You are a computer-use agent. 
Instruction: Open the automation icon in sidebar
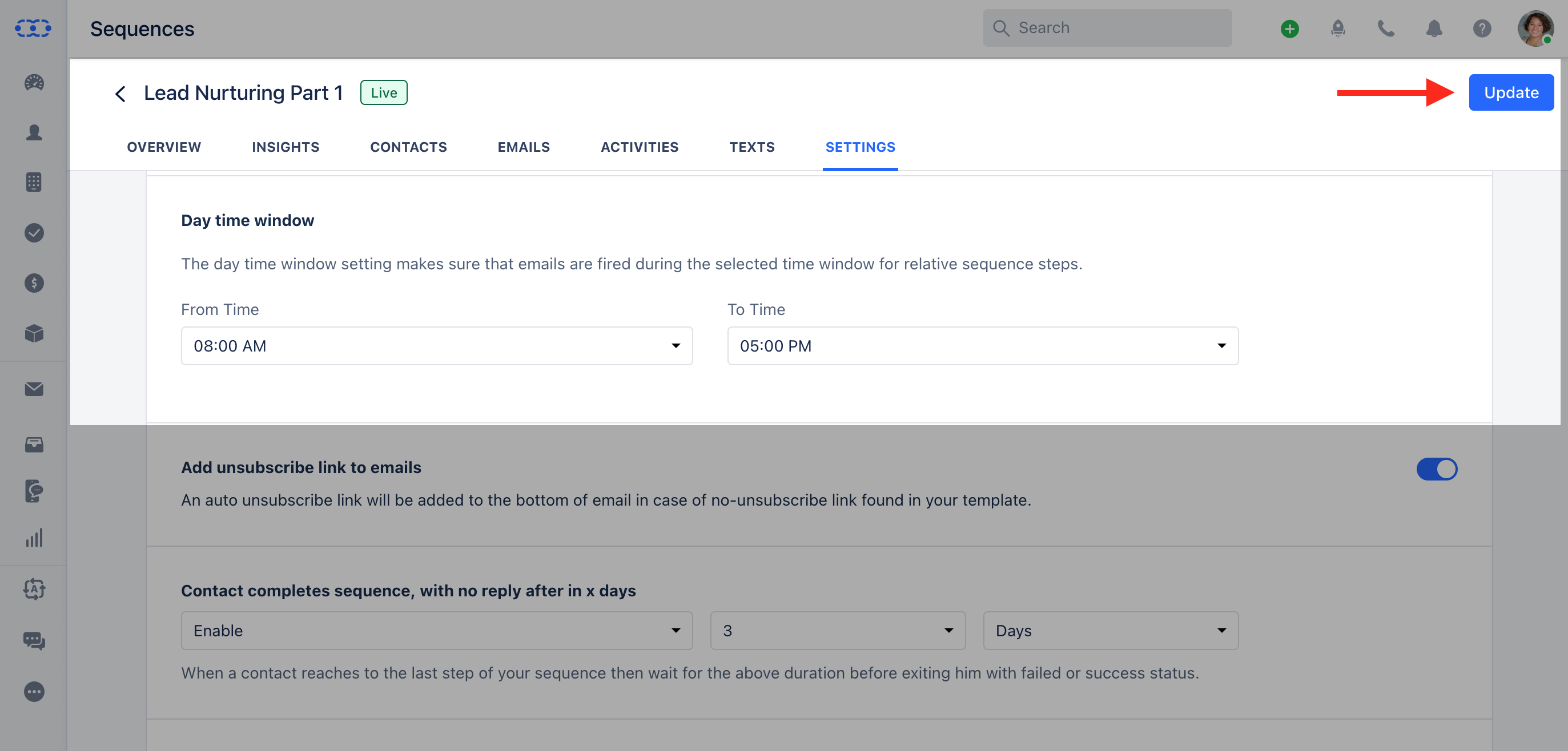click(34, 590)
